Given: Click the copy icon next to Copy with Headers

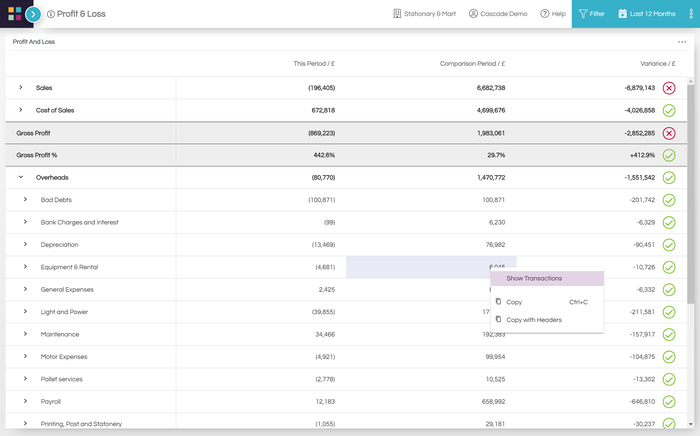Looking at the screenshot, I should [498, 320].
